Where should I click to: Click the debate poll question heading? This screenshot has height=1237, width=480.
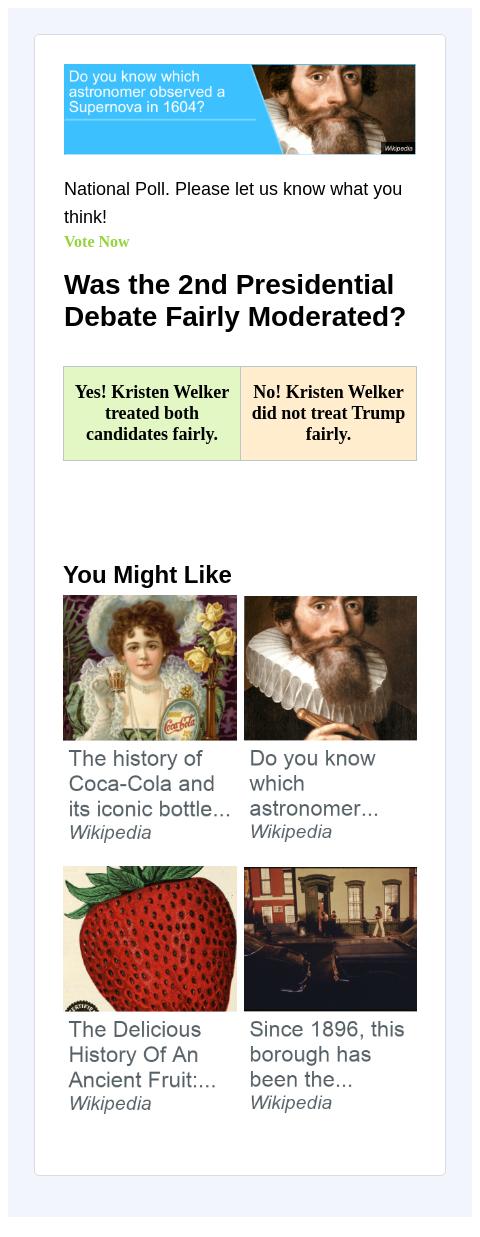235,301
